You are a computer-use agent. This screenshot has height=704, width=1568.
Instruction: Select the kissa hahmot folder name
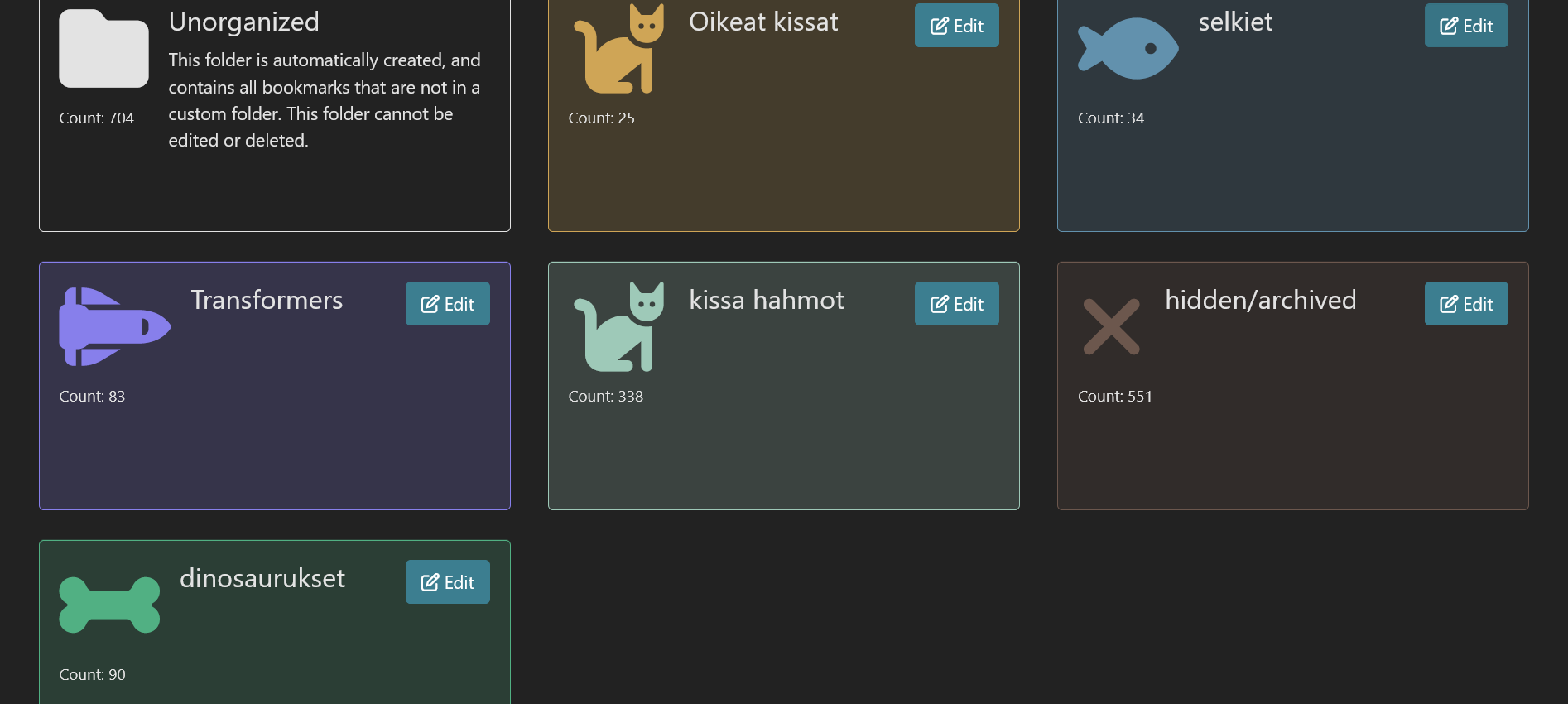tap(767, 300)
